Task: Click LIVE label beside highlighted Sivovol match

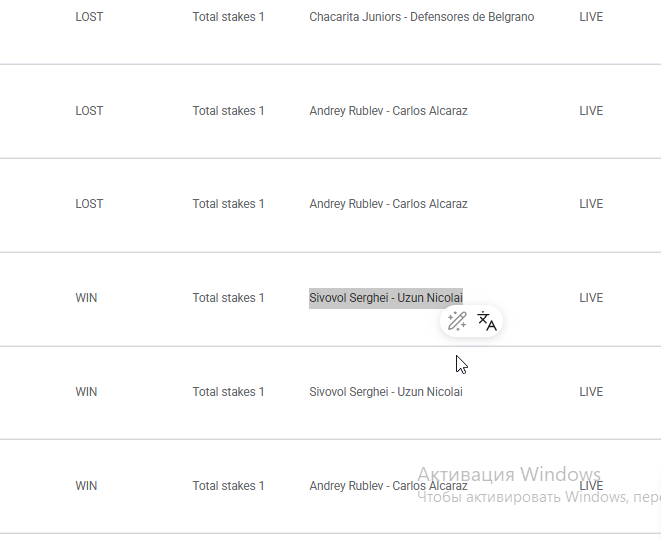Action: [x=591, y=298]
